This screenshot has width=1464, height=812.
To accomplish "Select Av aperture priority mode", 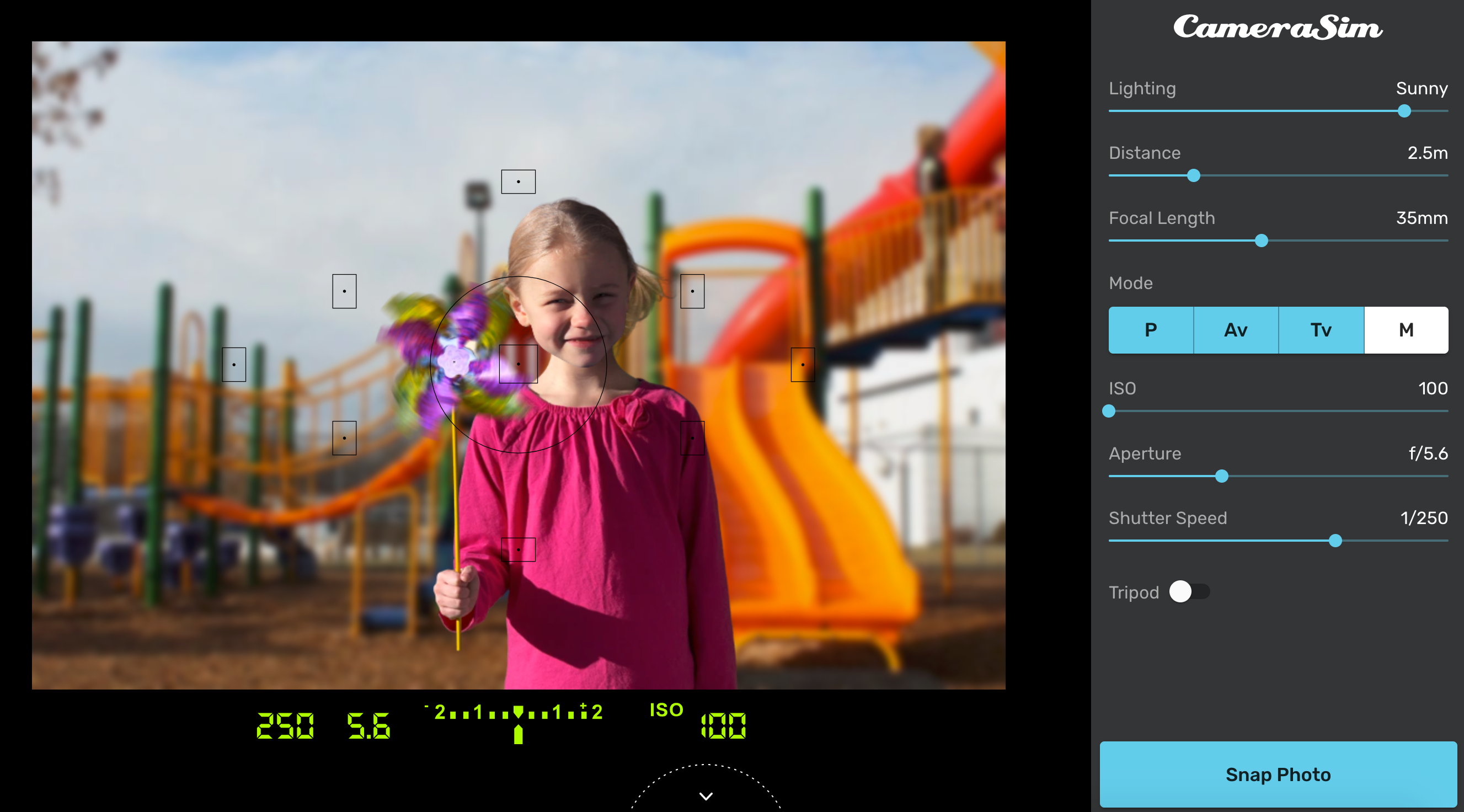I will click(1236, 330).
